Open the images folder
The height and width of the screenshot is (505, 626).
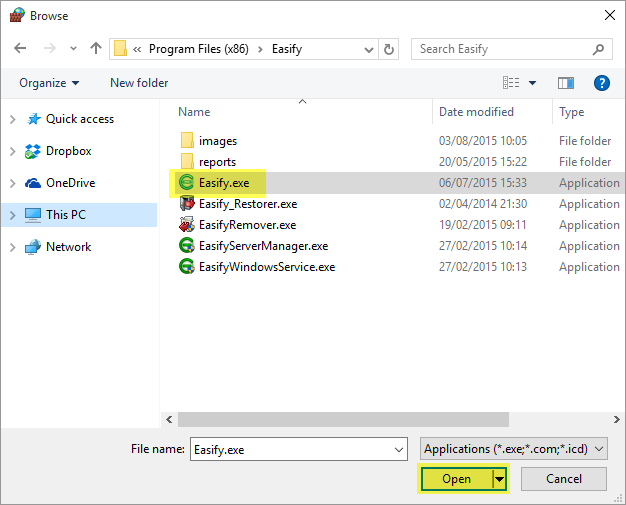[x=217, y=141]
